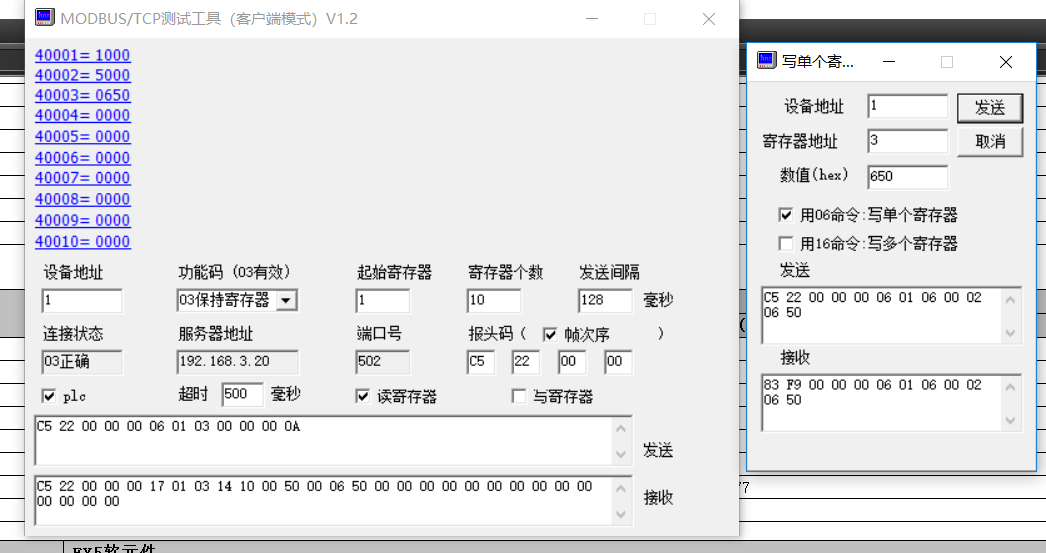
Task: Click the MODBUS/TCP tool title bar icon
Action: coord(45,18)
